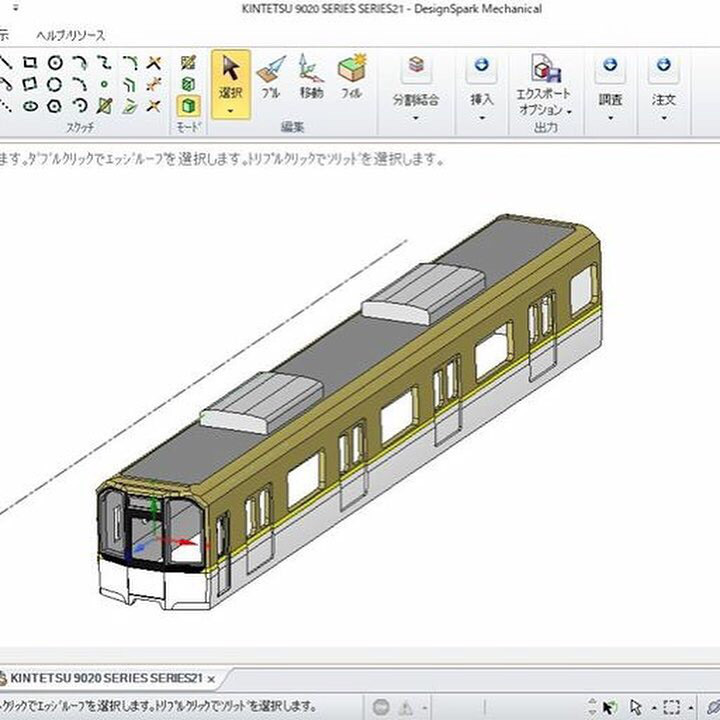
Task: Close the KINTETSU 9020 SERIES SERIES21 tab
Action: pos(211,679)
